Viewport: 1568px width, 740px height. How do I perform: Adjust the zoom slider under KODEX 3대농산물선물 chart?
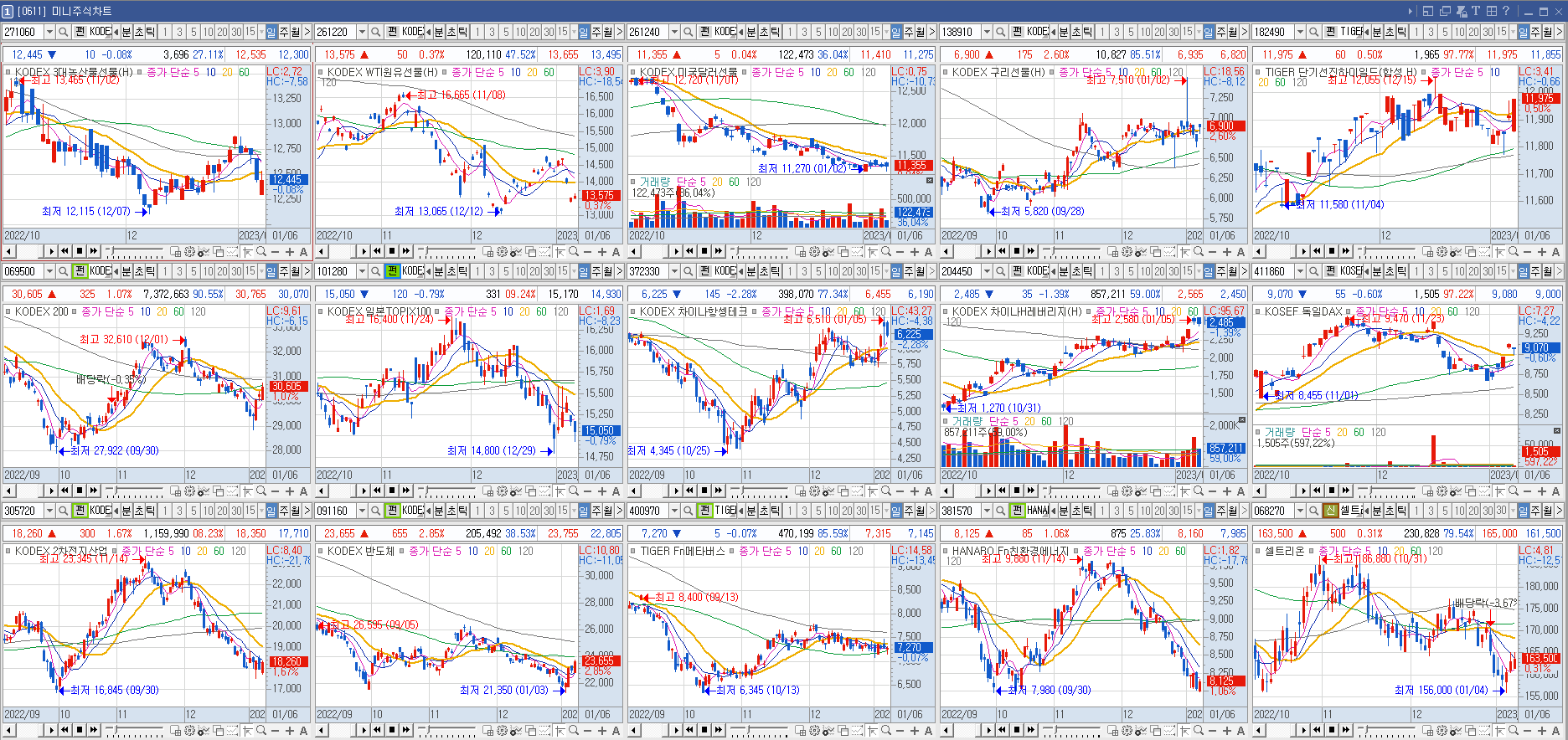tap(134, 251)
